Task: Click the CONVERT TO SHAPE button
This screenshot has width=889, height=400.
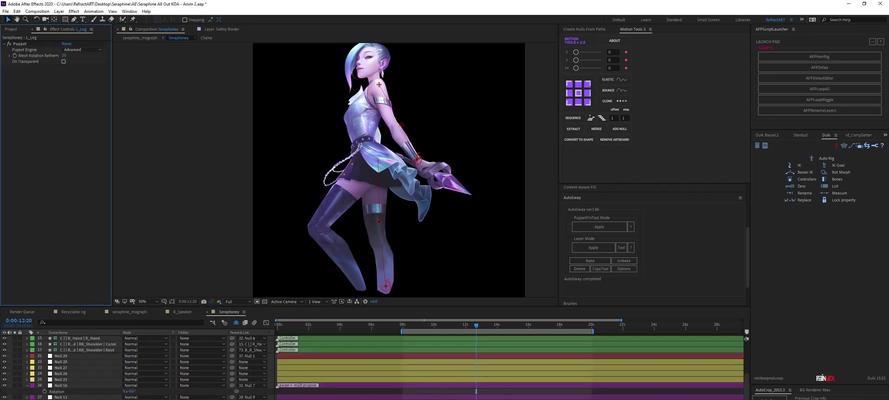Action: point(578,139)
